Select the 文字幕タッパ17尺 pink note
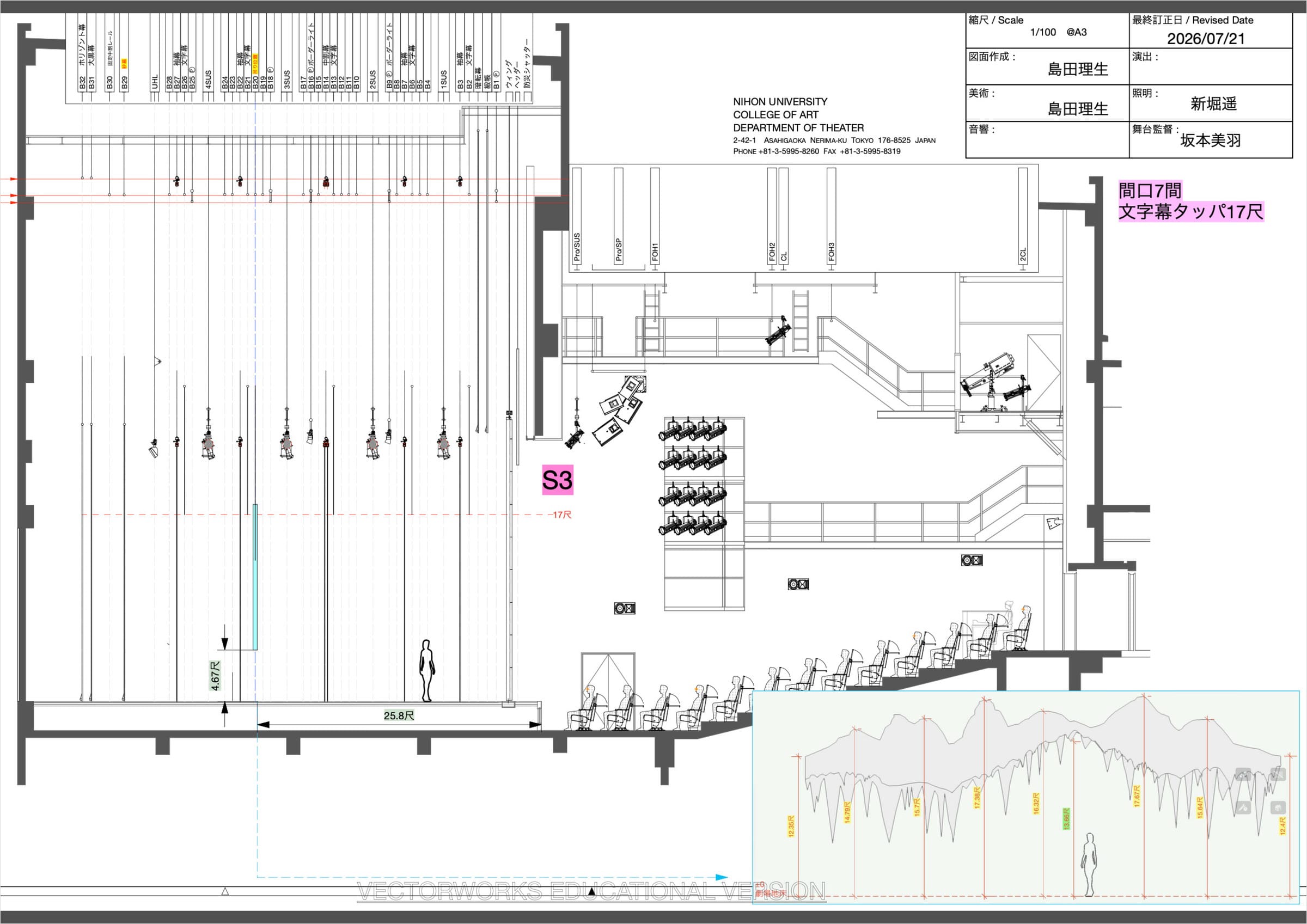The image size is (1307, 924). point(1191,212)
